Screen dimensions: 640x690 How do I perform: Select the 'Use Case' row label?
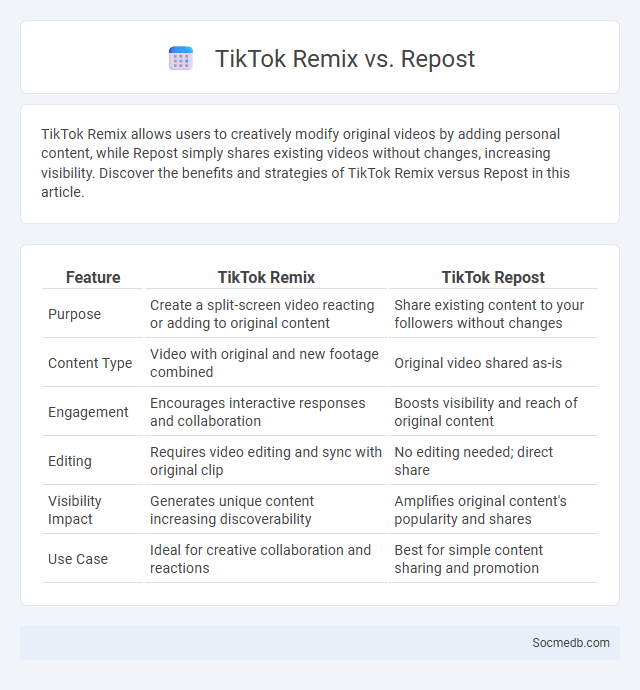(78, 559)
